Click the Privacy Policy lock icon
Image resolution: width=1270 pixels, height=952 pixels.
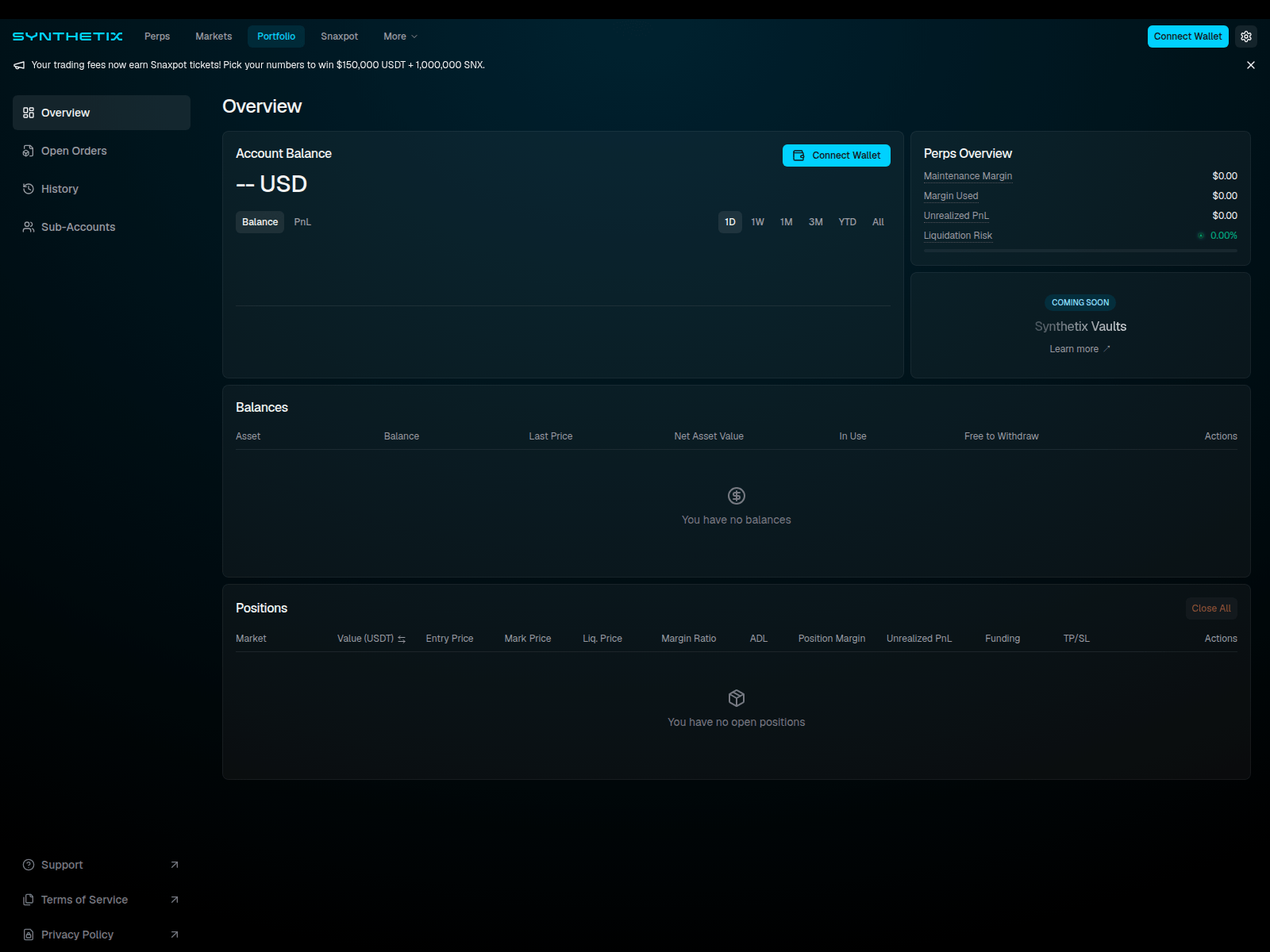tap(29, 935)
